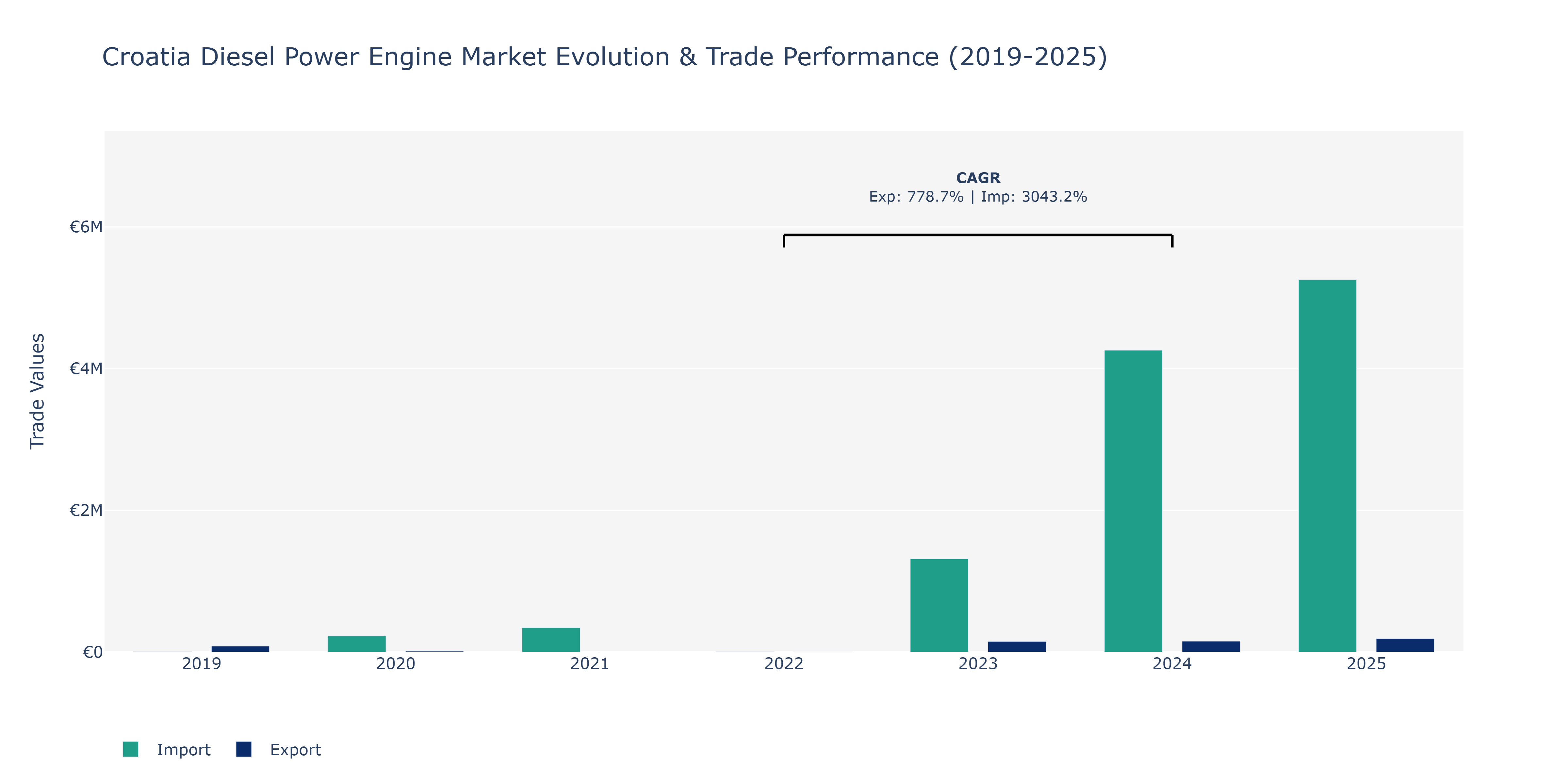Viewport: 1568px width, 784px height.
Task: Click the 2021 x-axis label
Action: (x=590, y=663)
